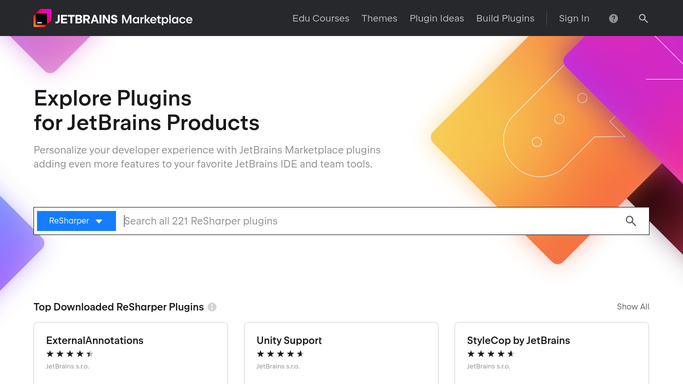Open the Unity Support plugin card
The image size is (683, 384).
click(341, 353)
